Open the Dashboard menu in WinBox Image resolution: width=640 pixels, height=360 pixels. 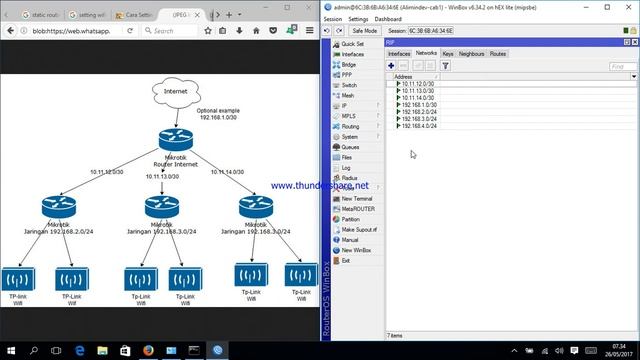pyautogui.click(x=388, y=19)
